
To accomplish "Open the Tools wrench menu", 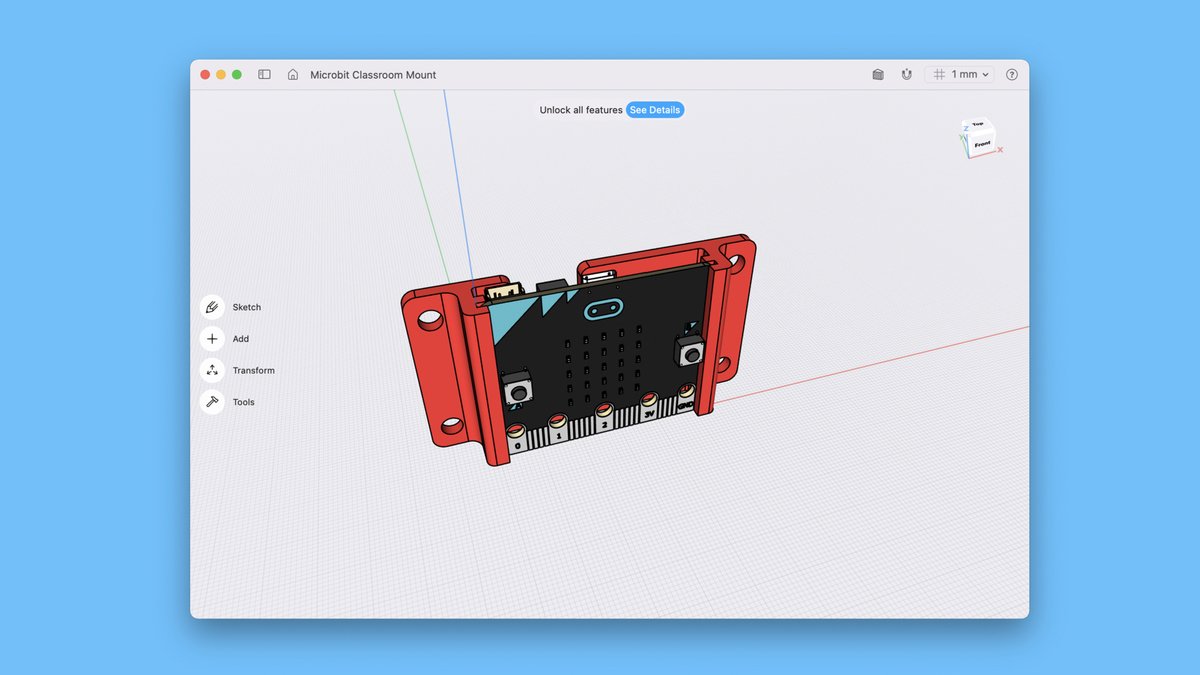I will click(212, 402).
